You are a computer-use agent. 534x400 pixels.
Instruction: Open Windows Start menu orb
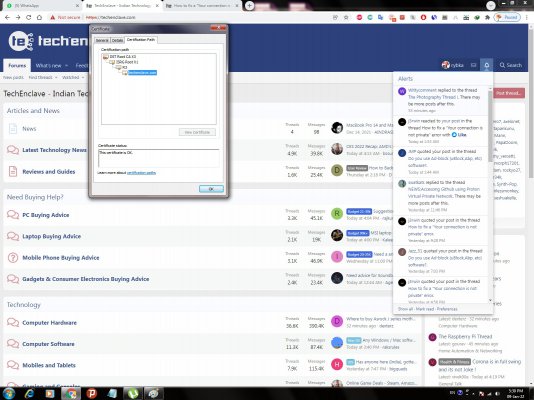tap(9, 394)
